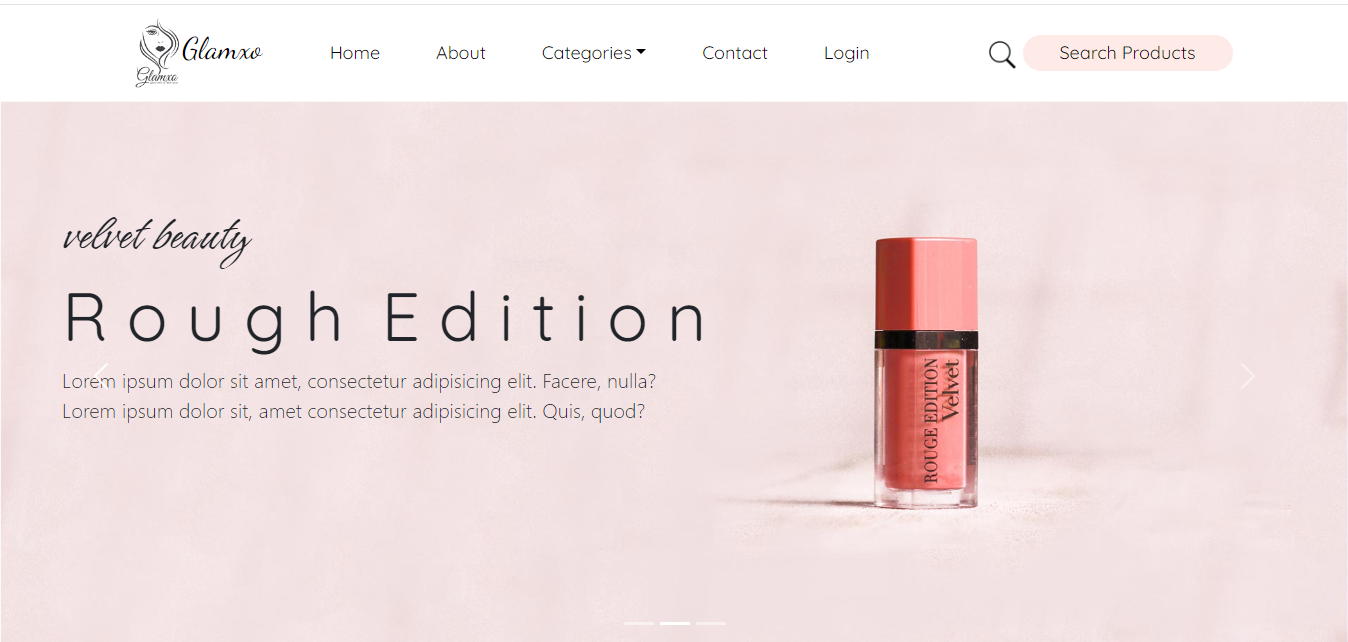1348x642 pixels.
Task: Click the Login link in navbar
Action: [846, 53]
